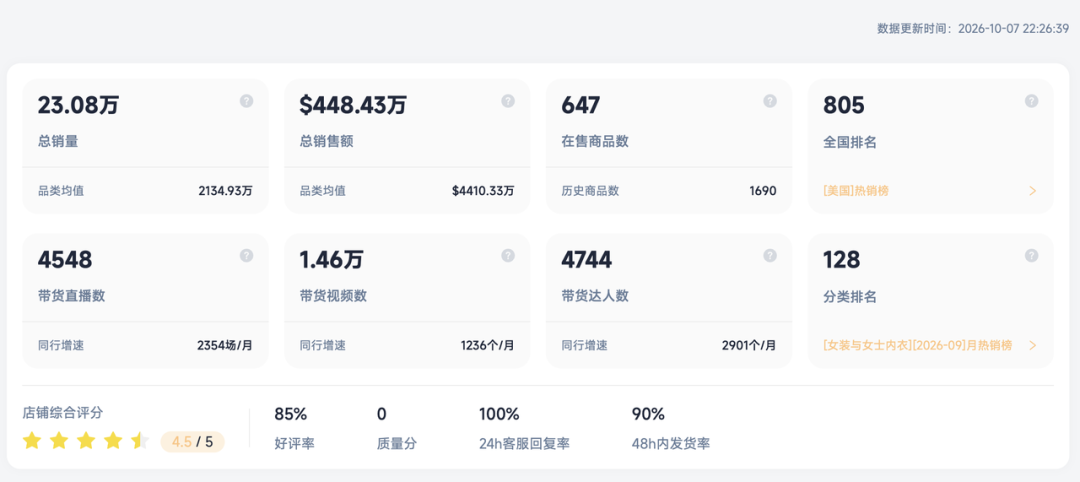Click the 647 在售商品数 value

point(581,105)
